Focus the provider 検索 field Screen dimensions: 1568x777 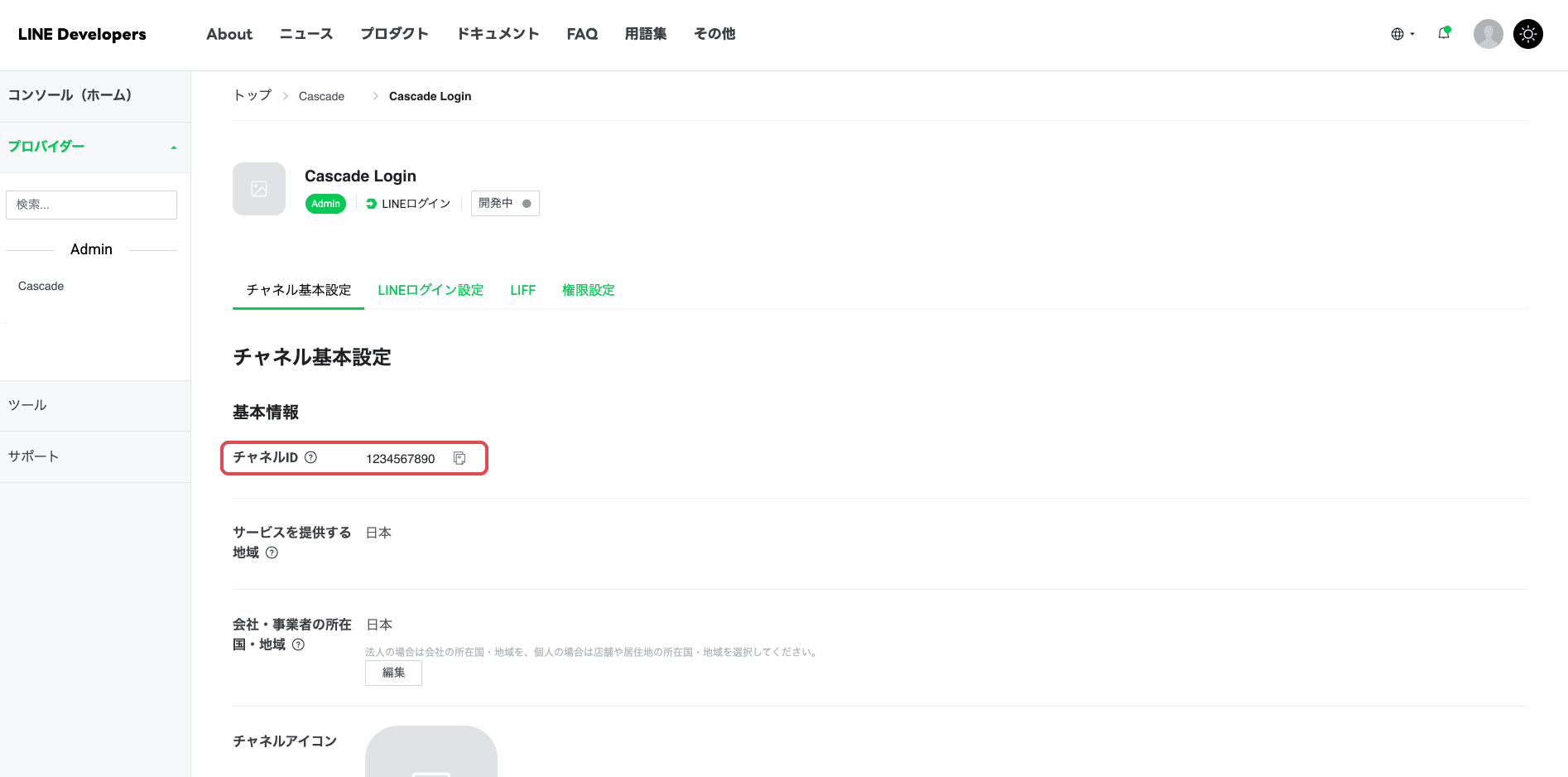[91, 205]
